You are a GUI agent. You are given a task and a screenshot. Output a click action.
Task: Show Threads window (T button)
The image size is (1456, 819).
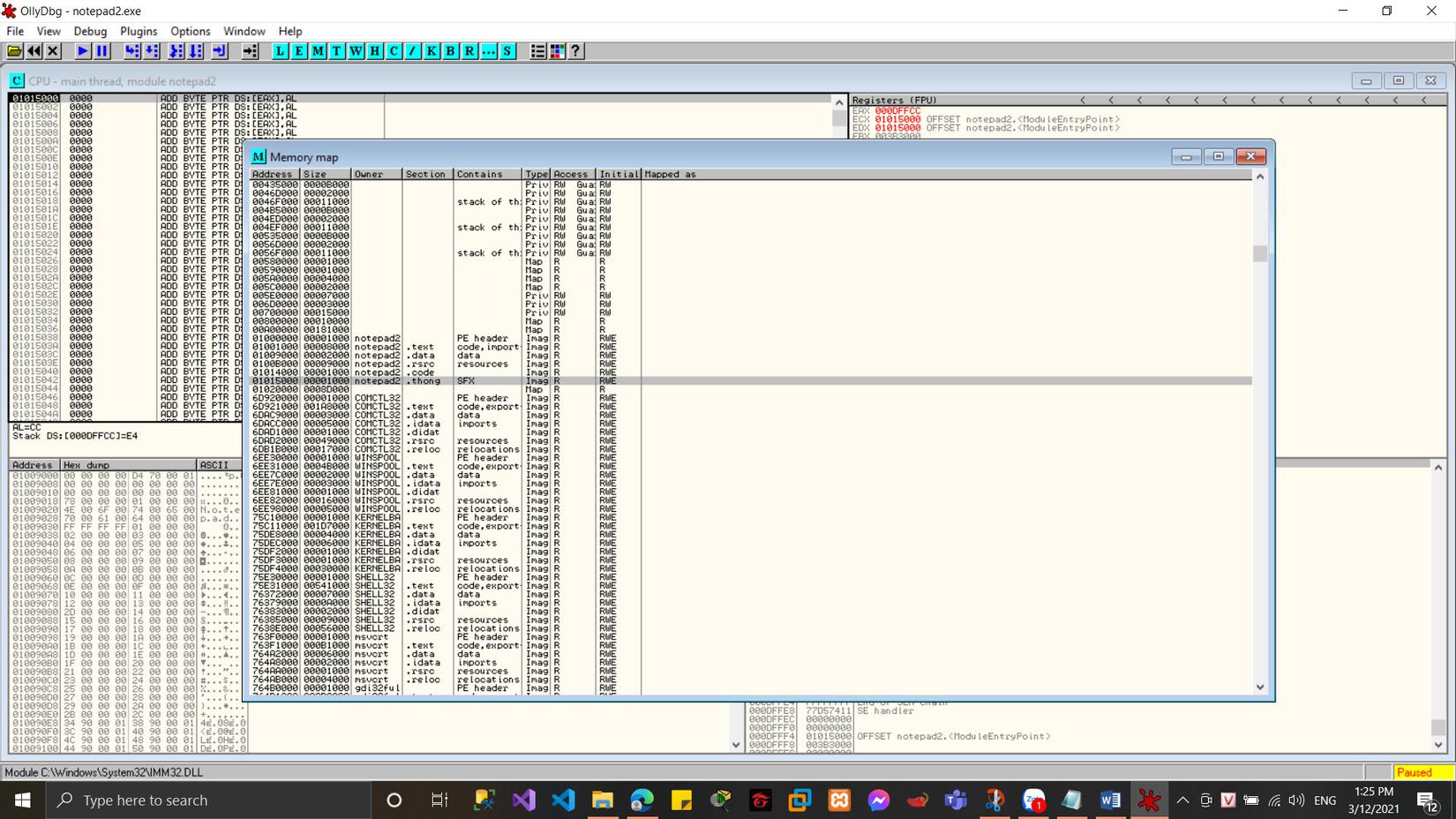click(336, 51)
